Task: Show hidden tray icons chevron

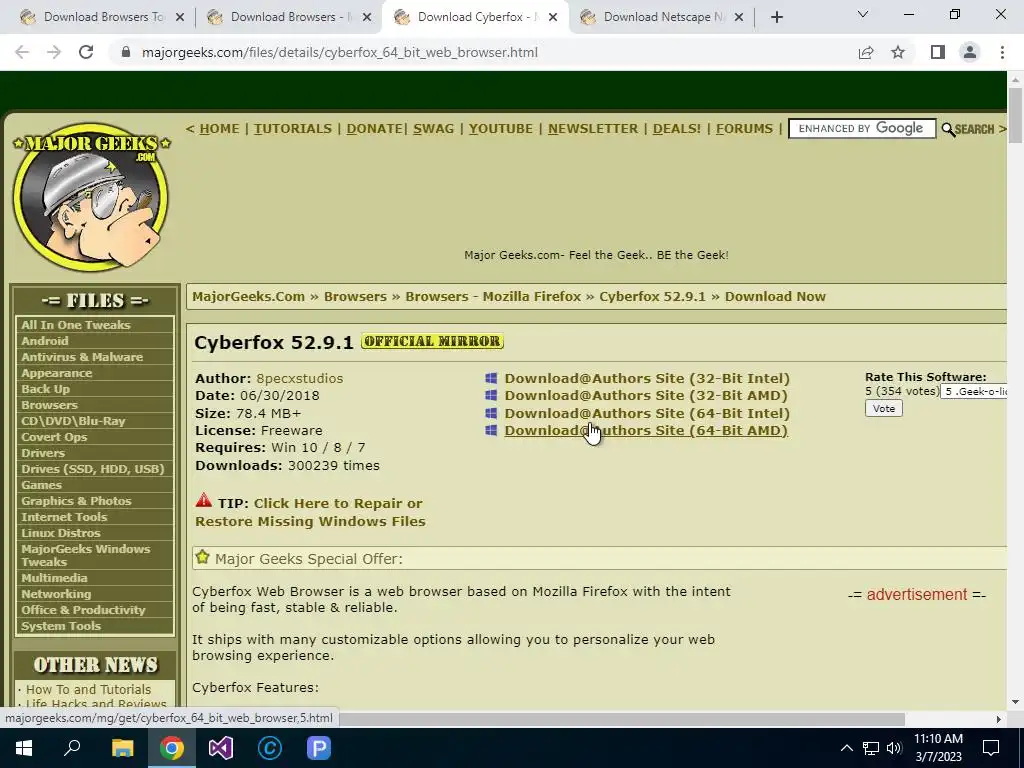Action: pos(846,748)
